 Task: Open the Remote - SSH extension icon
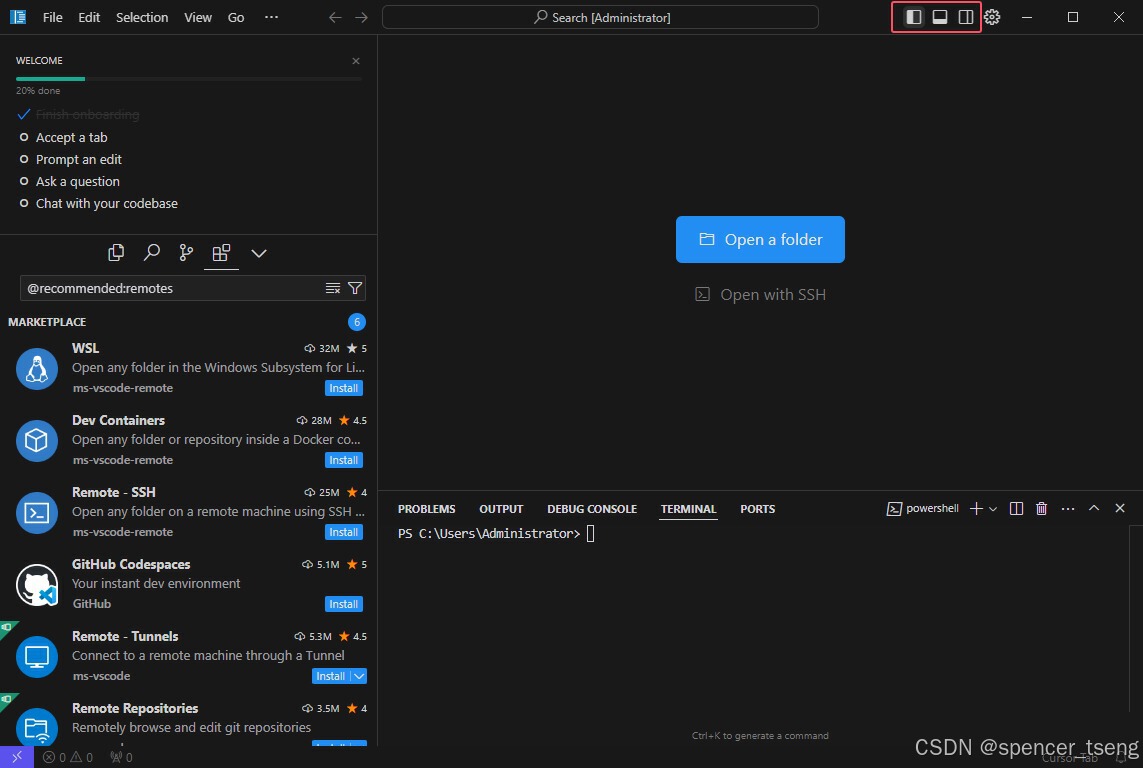[x=36, y=512]
